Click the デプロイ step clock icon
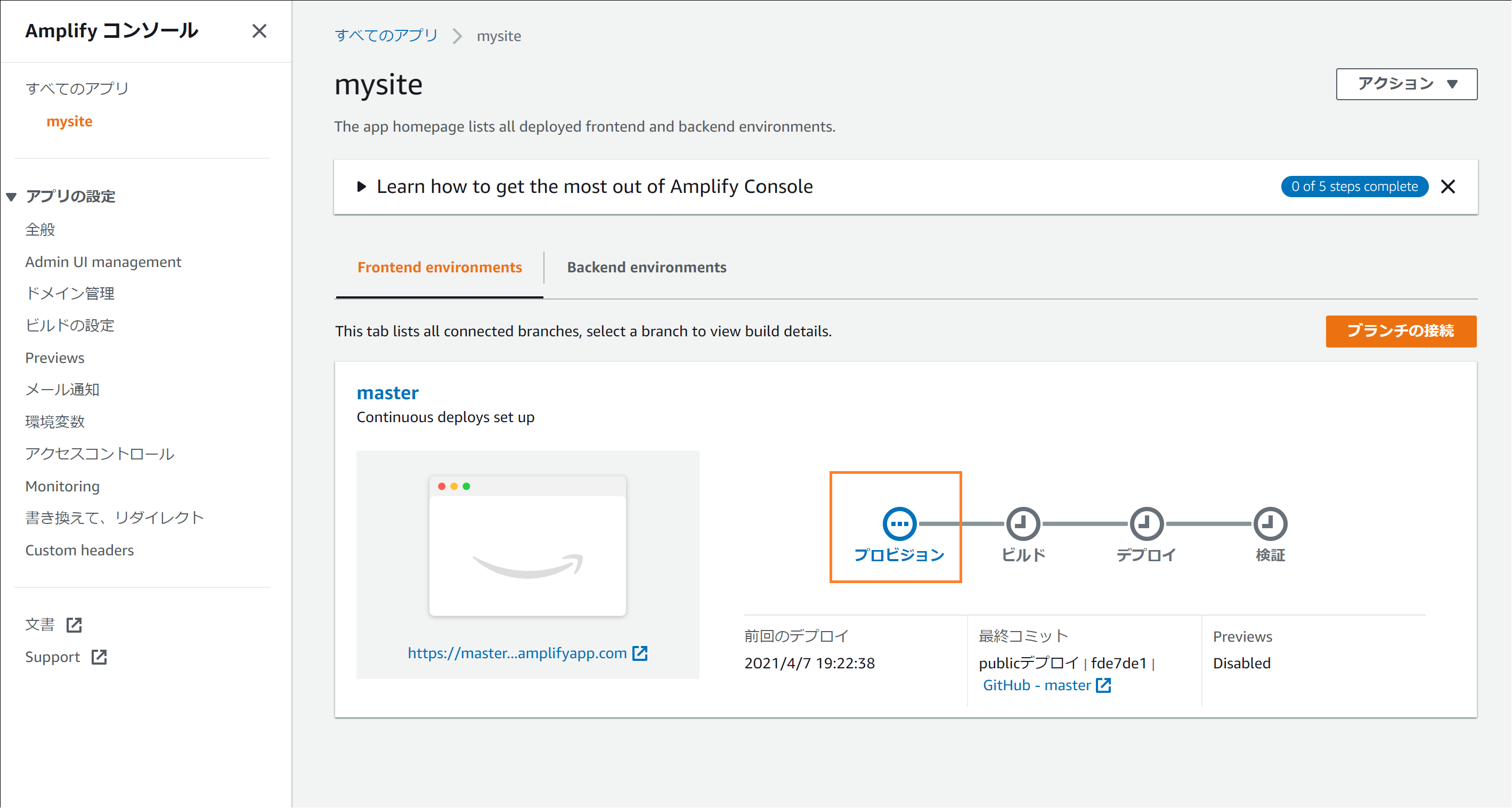This screenshot has height=808, width=1512. pyautogui.click(x=1147, y=523)
